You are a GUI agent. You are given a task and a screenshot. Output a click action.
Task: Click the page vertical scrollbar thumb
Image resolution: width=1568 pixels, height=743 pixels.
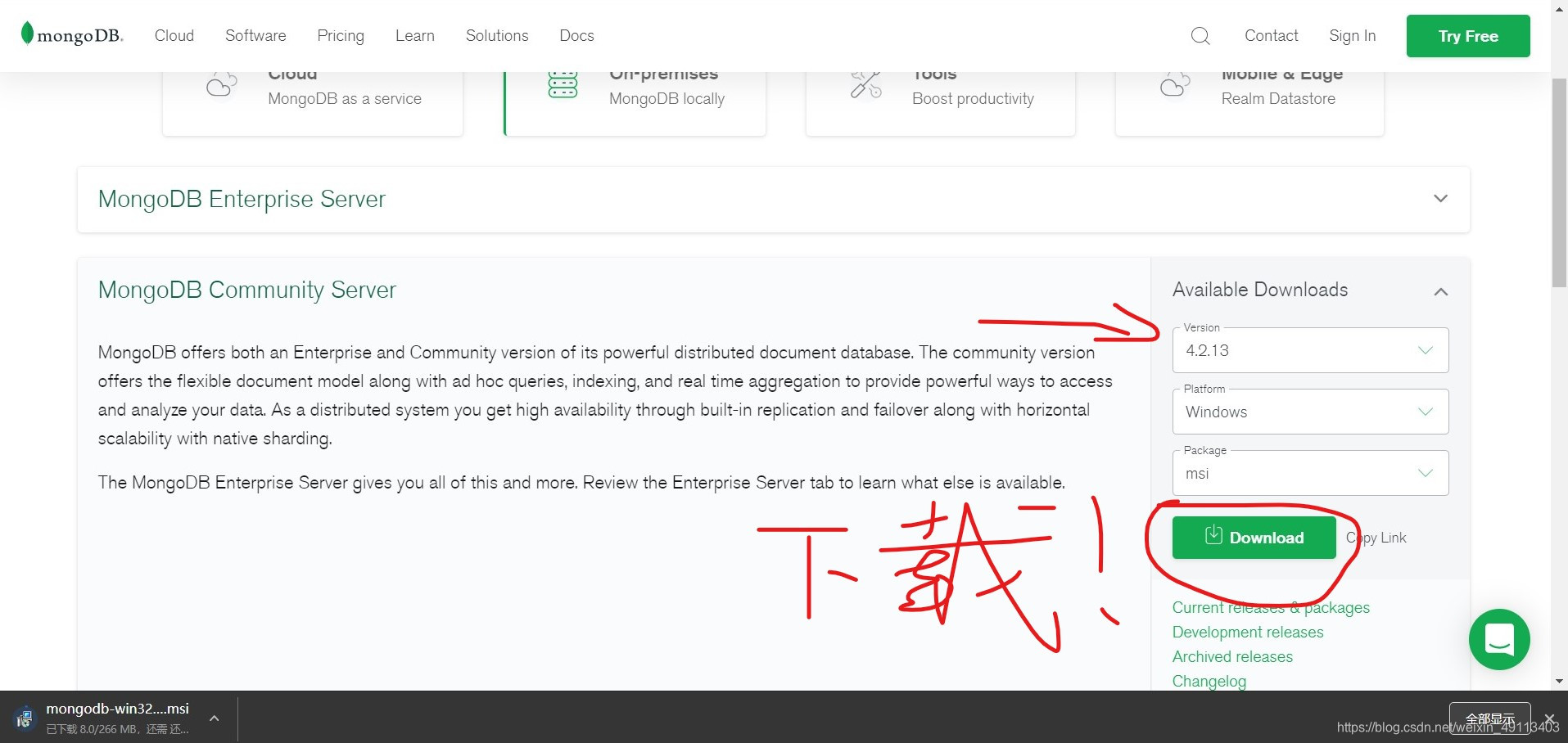(1560, 183)
